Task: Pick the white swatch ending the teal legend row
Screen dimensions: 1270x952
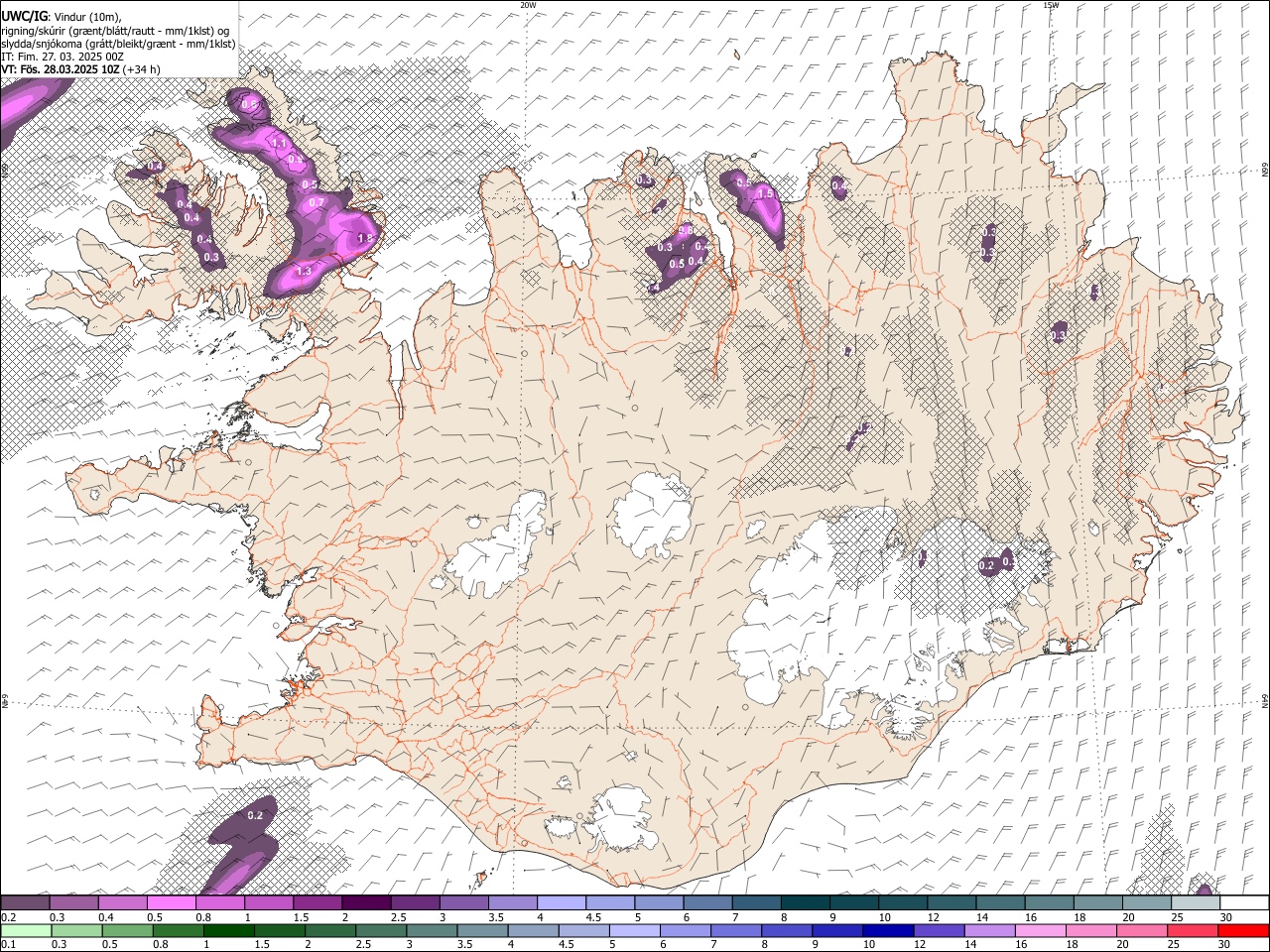Action: pos(1244,903)
